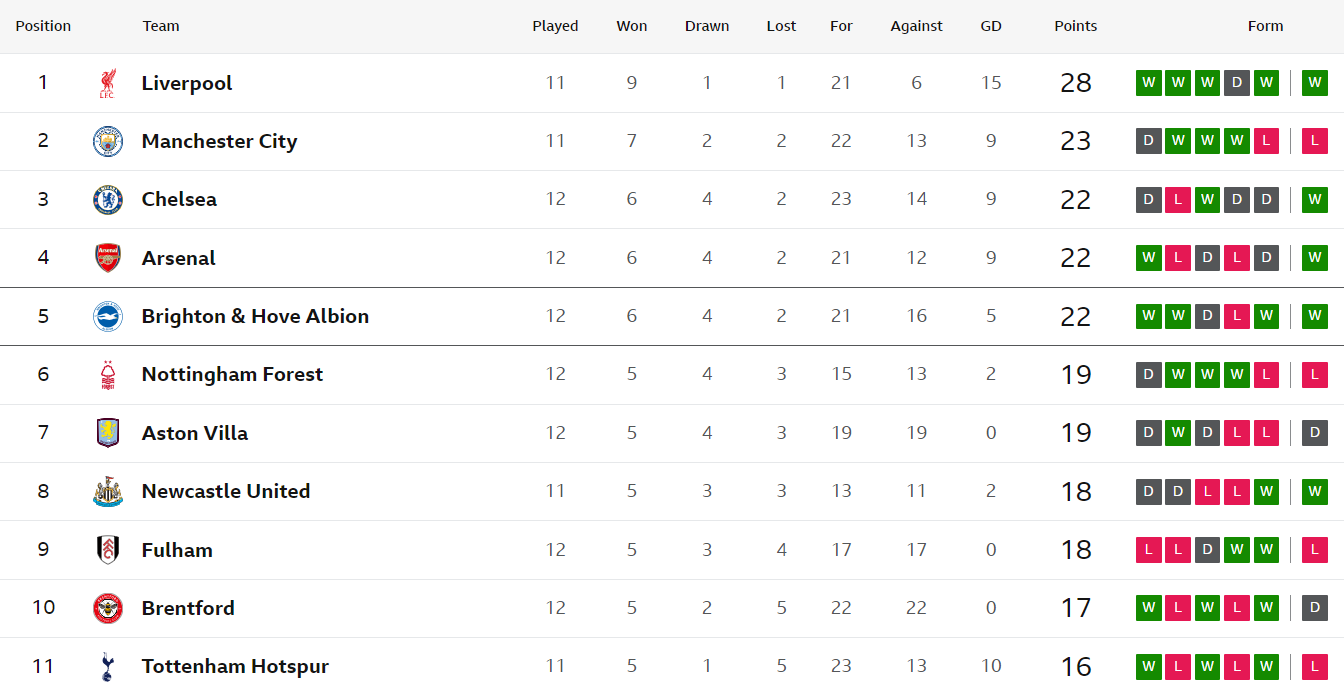The height and width of the screenshot is (693, 1344).
Task: Open the Brighton & Hove Albion team page
Action: click(x=255, y=316)
